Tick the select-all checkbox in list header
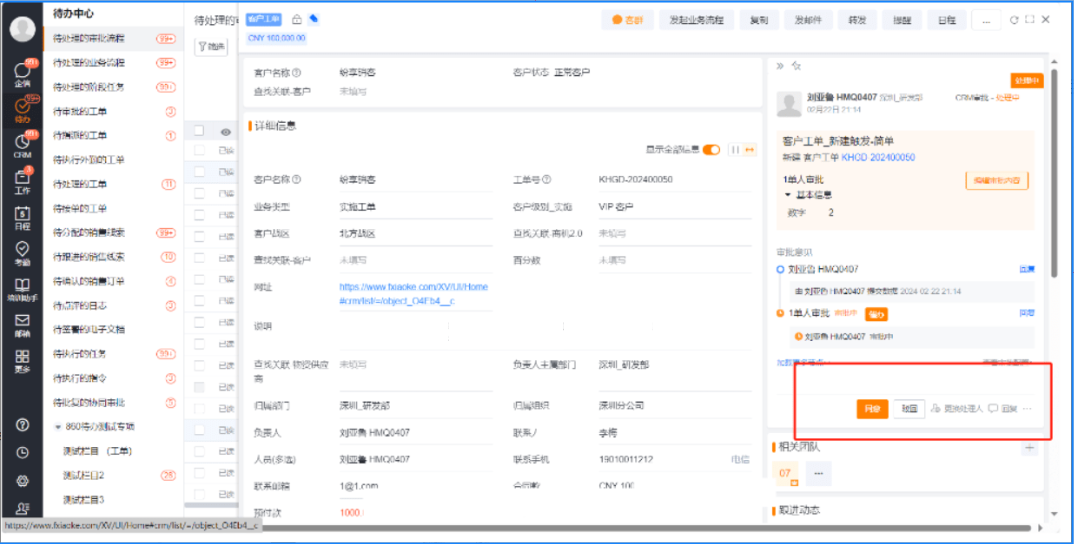The height and width of the screenshot is (544, 1074). (199, 131)
